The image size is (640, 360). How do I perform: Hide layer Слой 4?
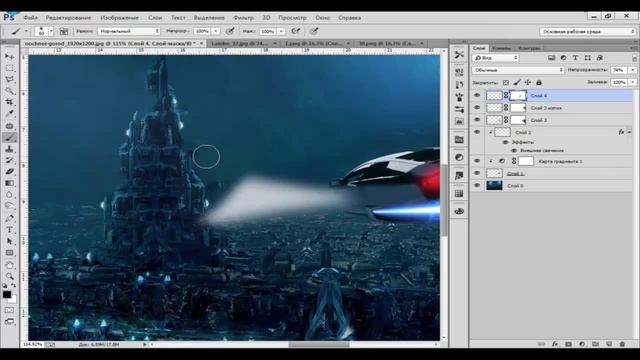pos(477,96)
